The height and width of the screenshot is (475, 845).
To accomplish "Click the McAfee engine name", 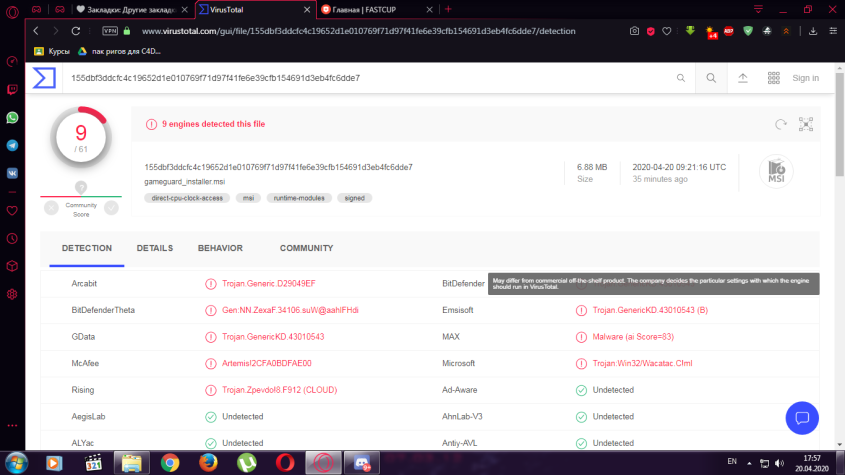I will point(85,363).
